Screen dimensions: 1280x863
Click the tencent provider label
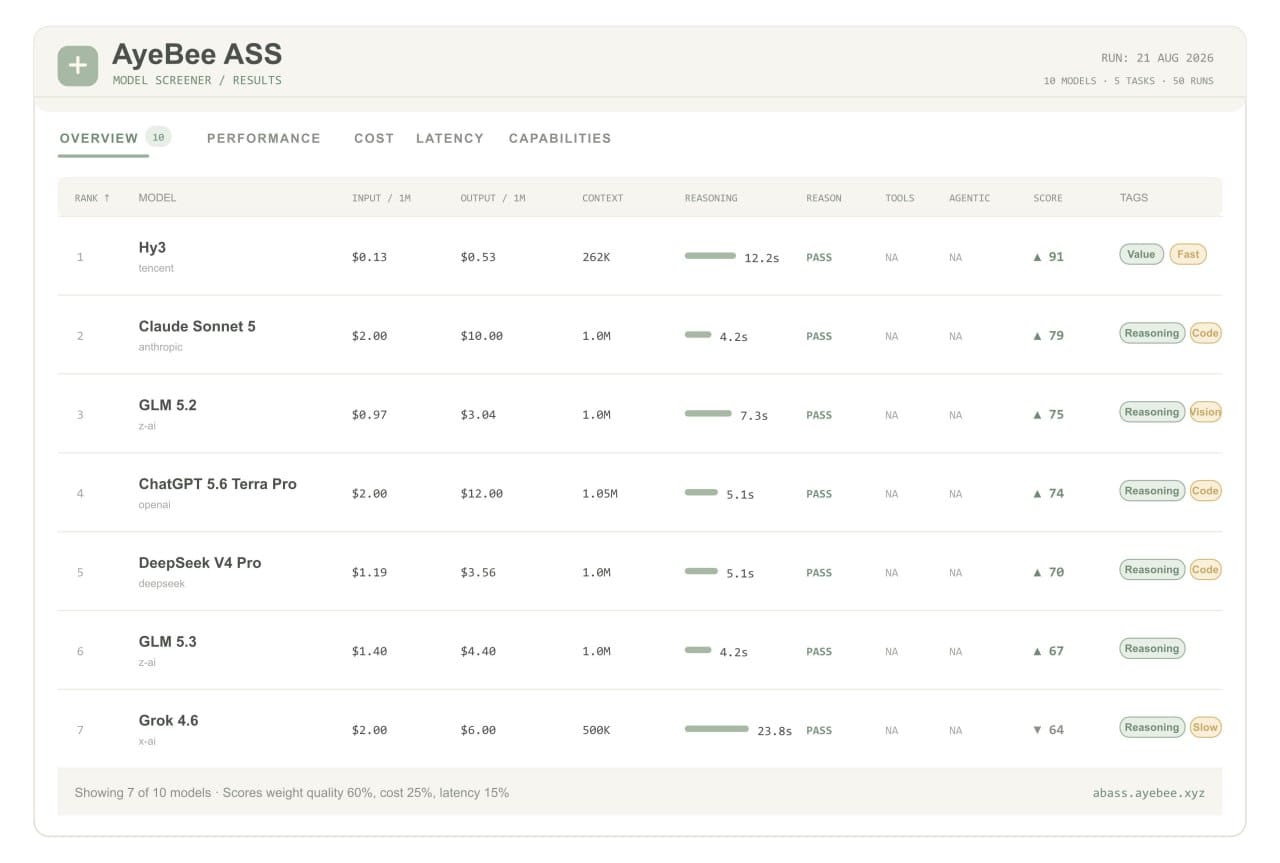pyautogui.click(x=156, y=268)
